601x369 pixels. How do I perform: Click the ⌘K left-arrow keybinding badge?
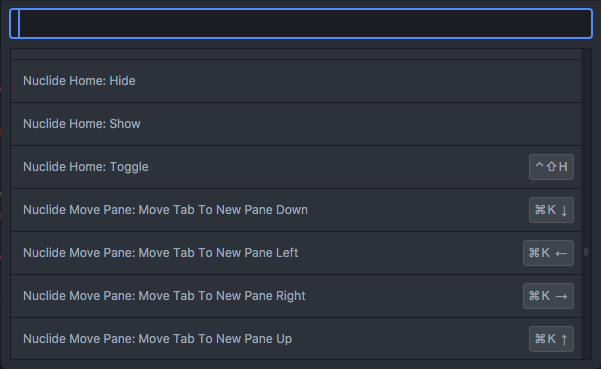(548, 253)
